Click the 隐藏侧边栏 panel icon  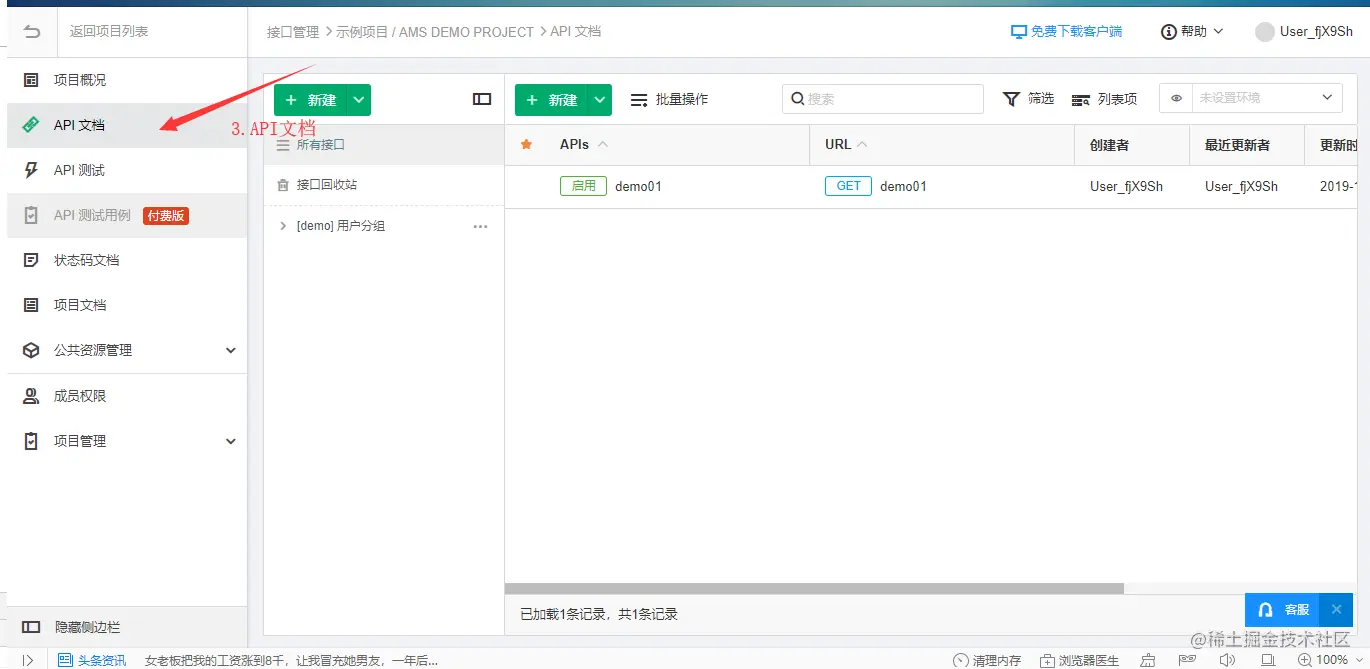(31, 627)
